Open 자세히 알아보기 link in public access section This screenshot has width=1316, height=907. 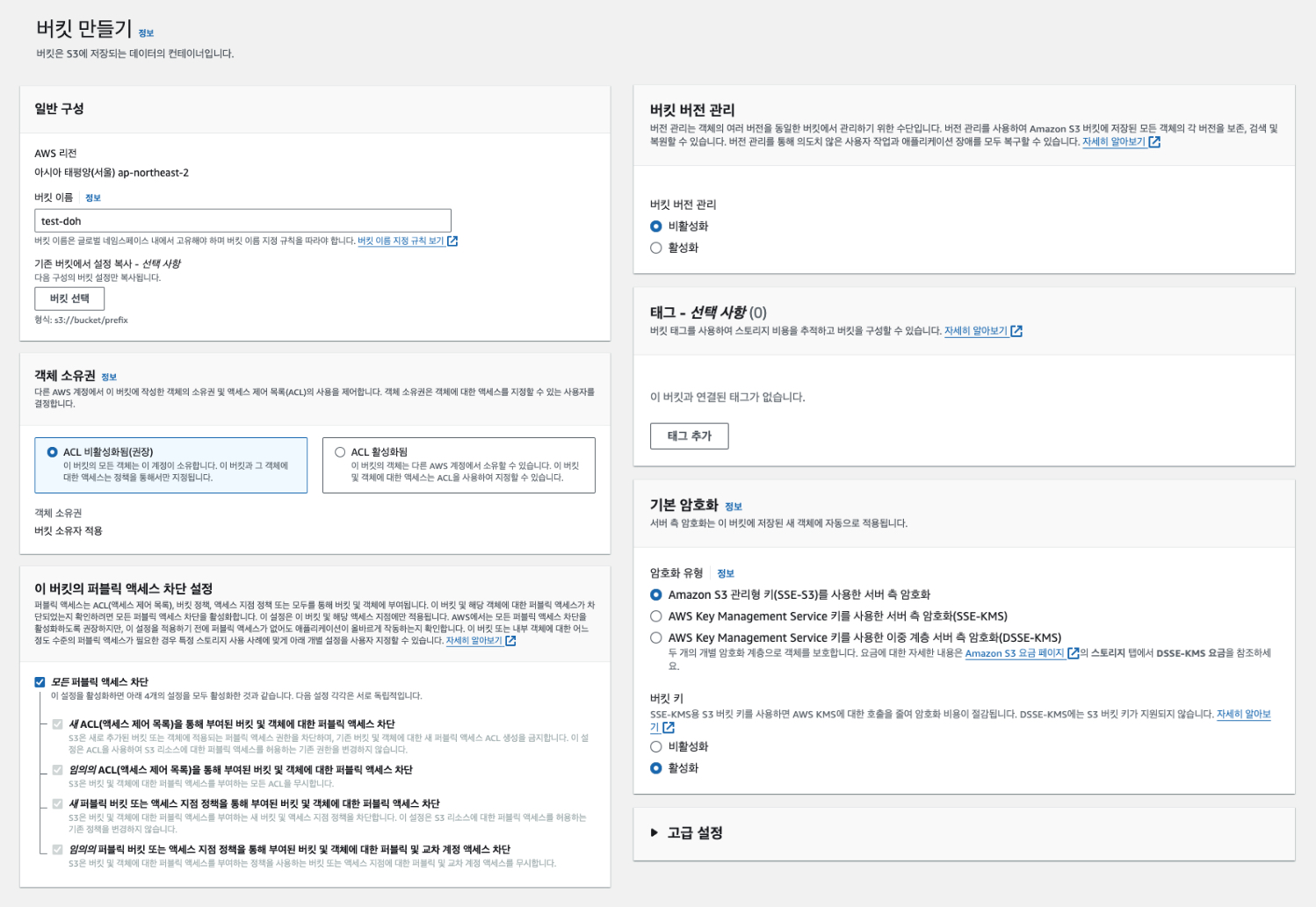tap(474, 641)
